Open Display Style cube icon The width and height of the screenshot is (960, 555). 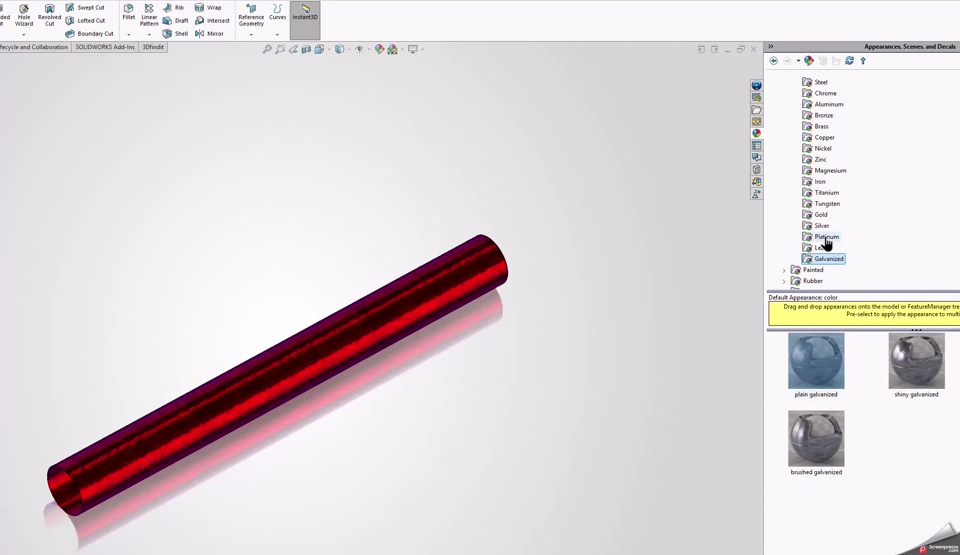[339, 49]
